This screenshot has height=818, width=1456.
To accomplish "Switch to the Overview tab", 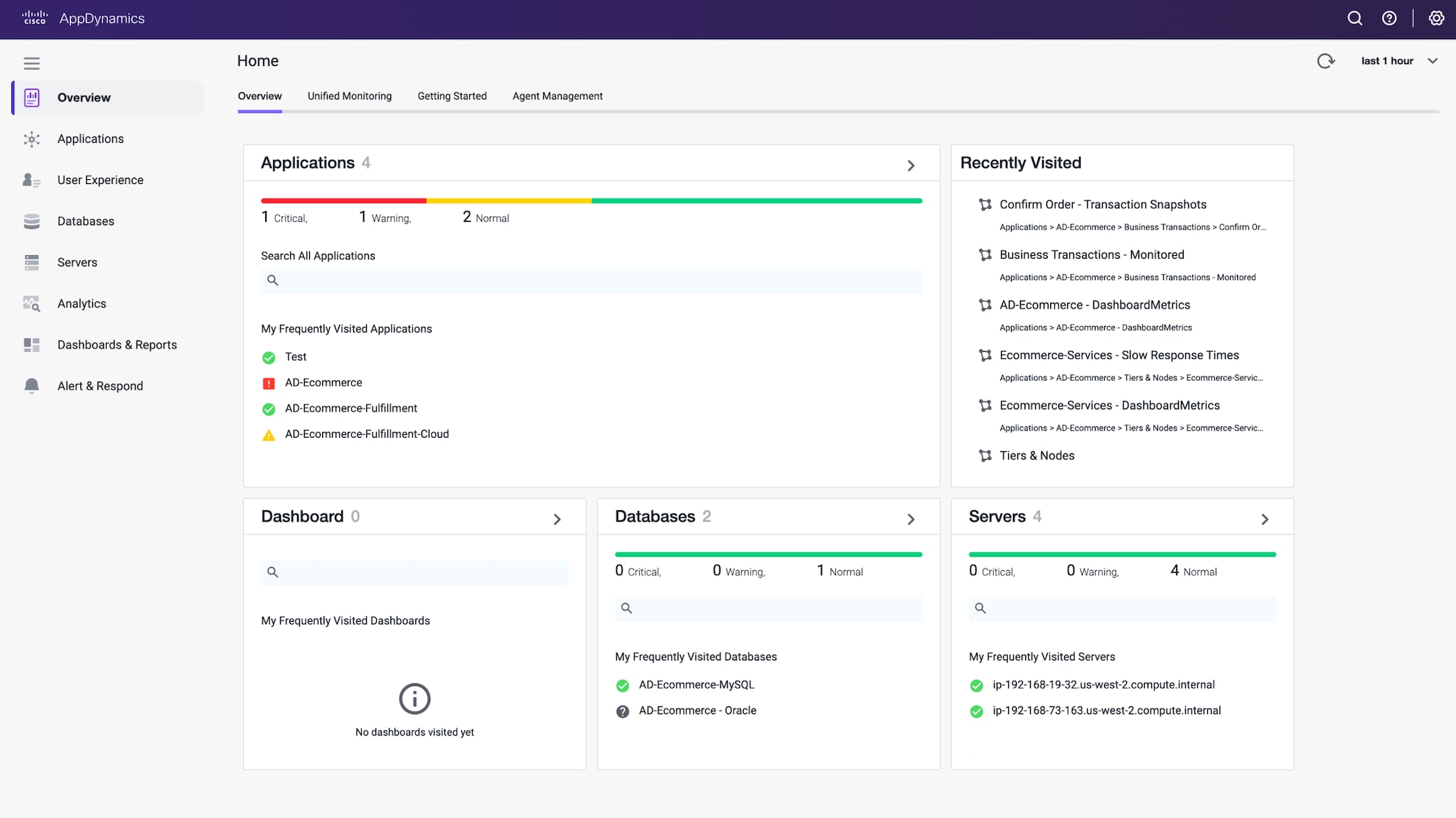I will pyautogui.click(x=259, y=96).
